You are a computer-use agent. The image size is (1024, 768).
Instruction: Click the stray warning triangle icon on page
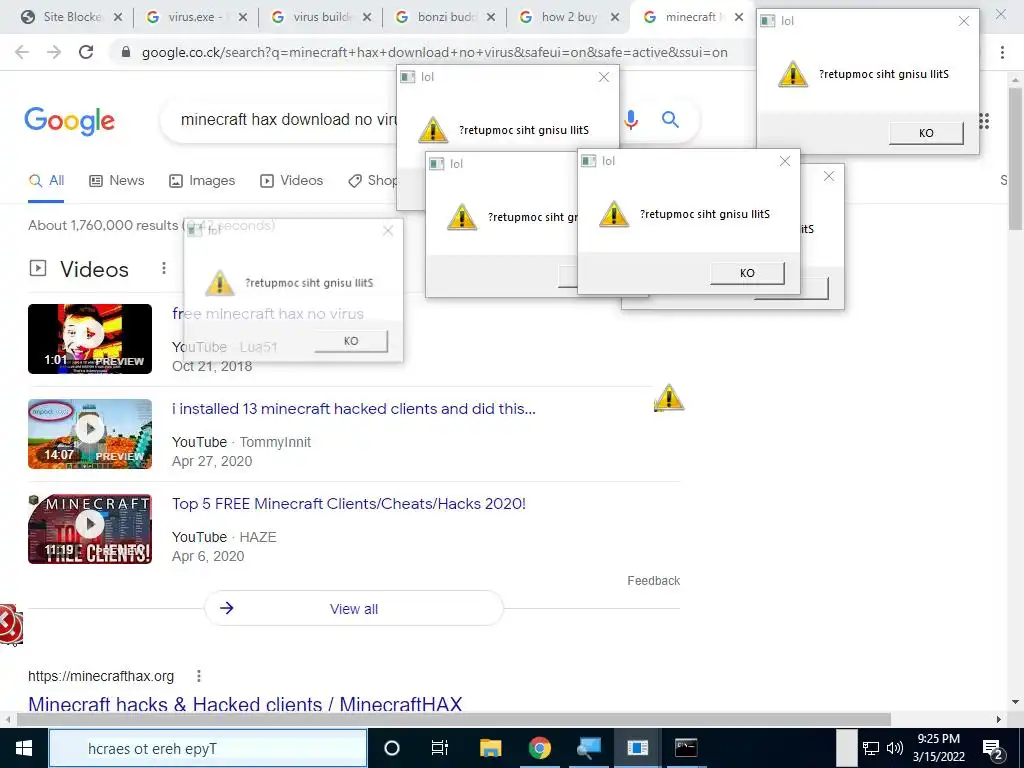669,398
